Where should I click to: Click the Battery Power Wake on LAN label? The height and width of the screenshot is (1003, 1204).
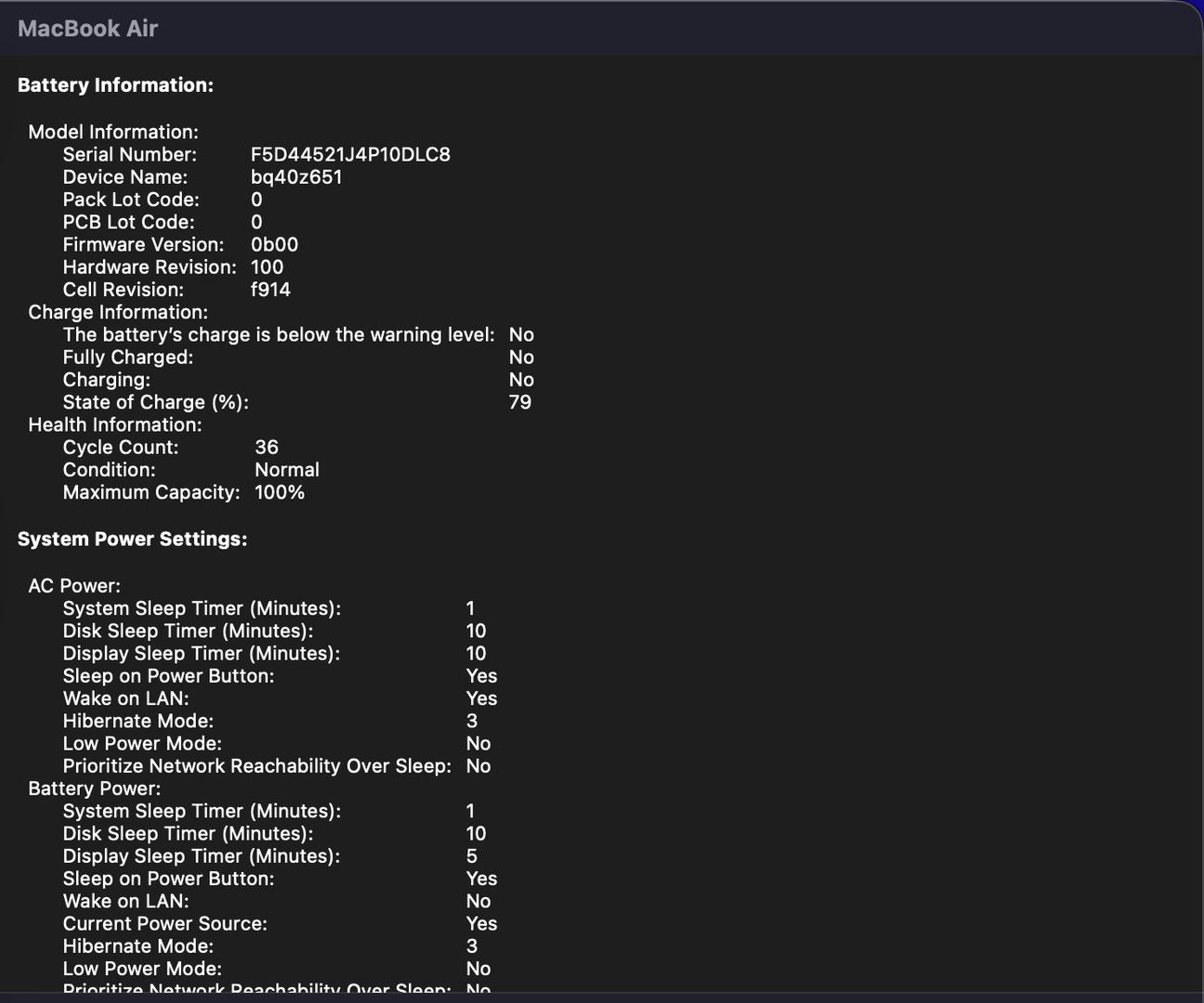(x=126, y=901)
